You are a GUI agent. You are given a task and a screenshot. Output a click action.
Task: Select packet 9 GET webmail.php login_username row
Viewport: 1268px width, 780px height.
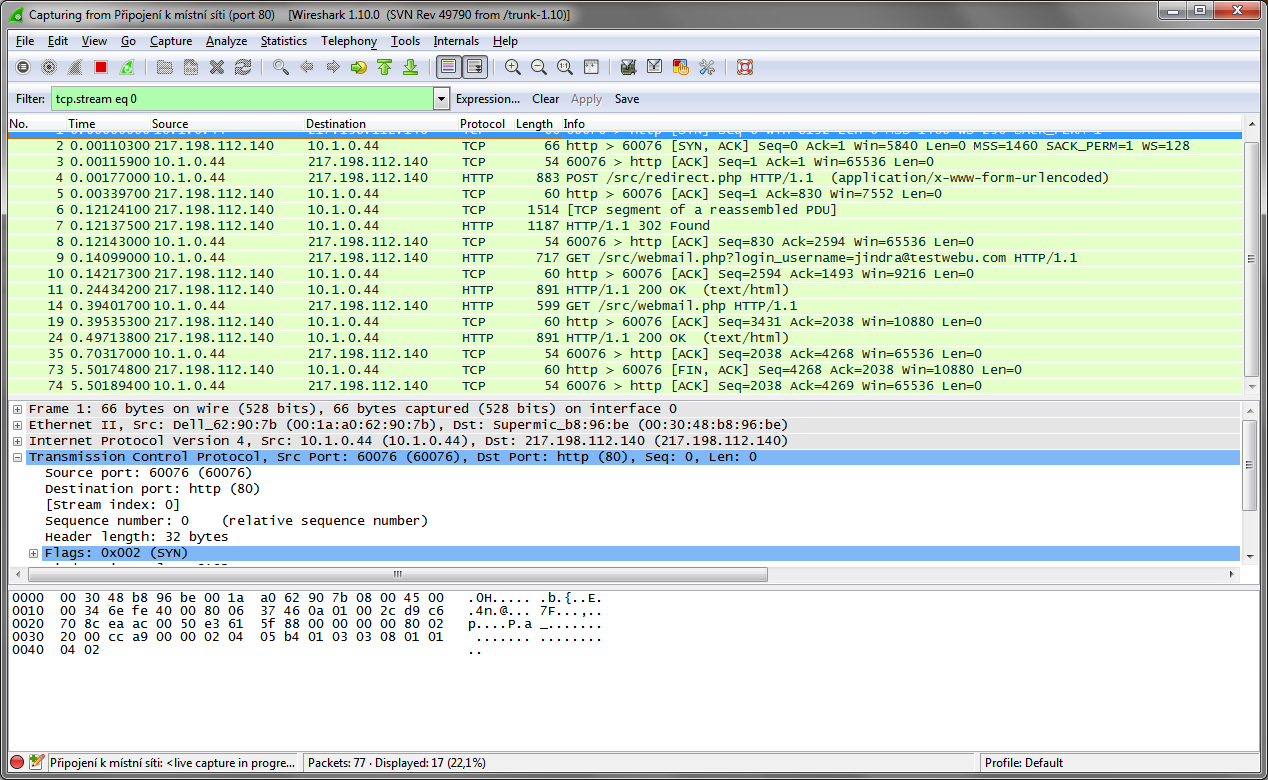tap(624, 258)
